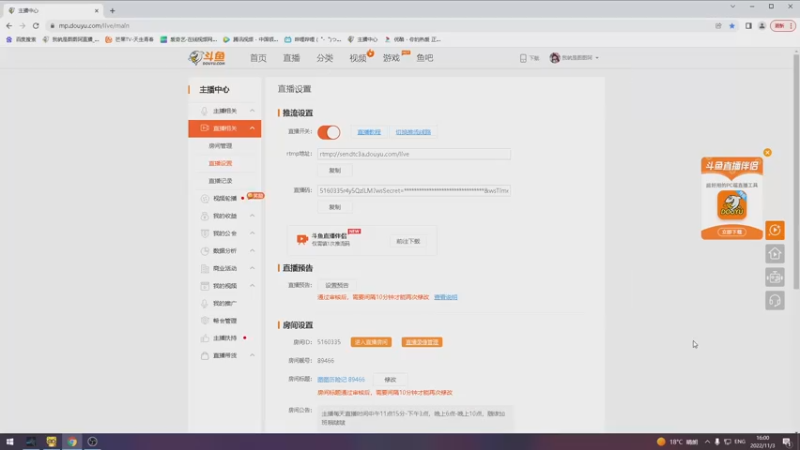800x450 pixels.
Task: Select 房间管理 in sidebar
Action: point(220,146)
